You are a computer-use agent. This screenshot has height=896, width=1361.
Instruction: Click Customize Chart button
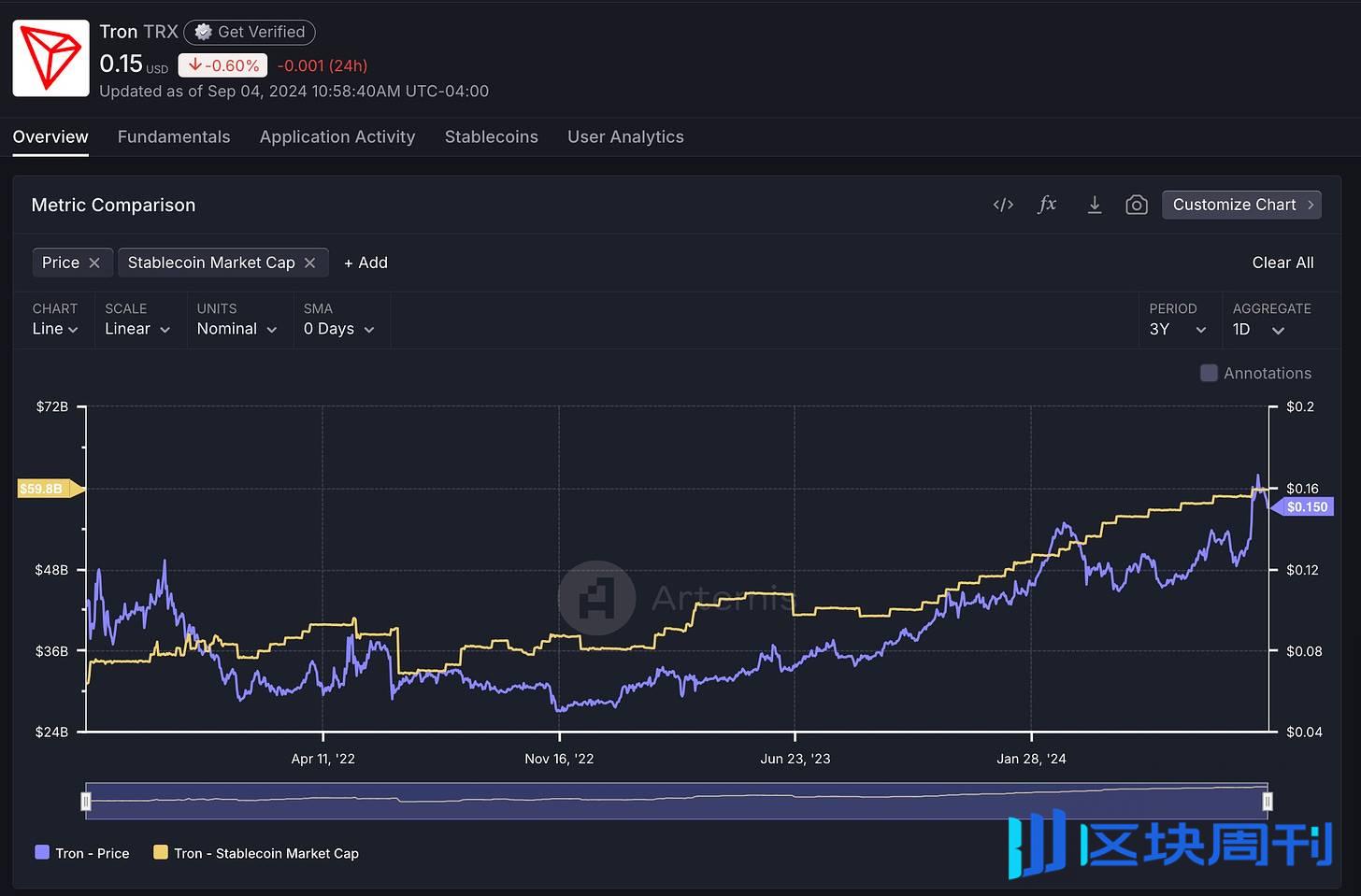tap(1241, 205)
